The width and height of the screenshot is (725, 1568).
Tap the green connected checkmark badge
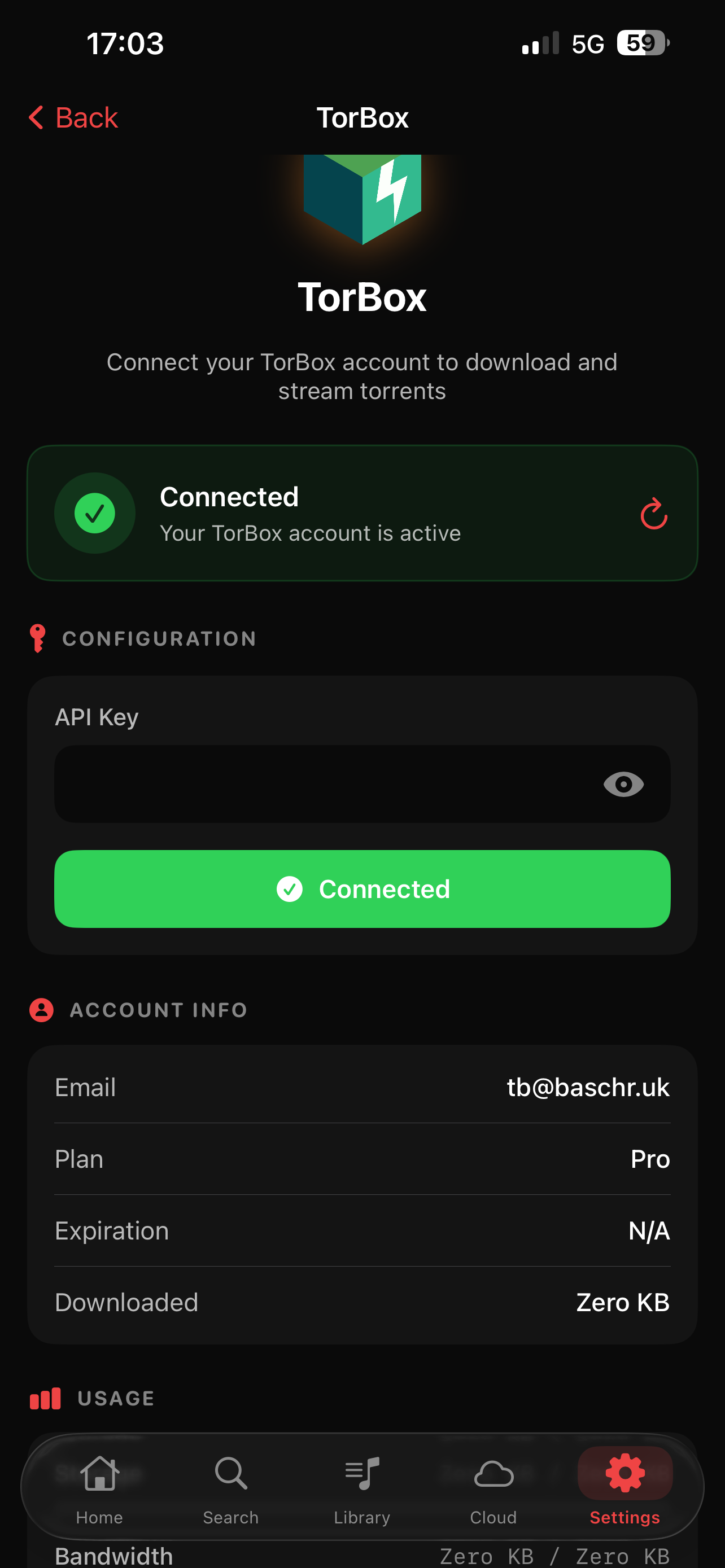point(95,513)
